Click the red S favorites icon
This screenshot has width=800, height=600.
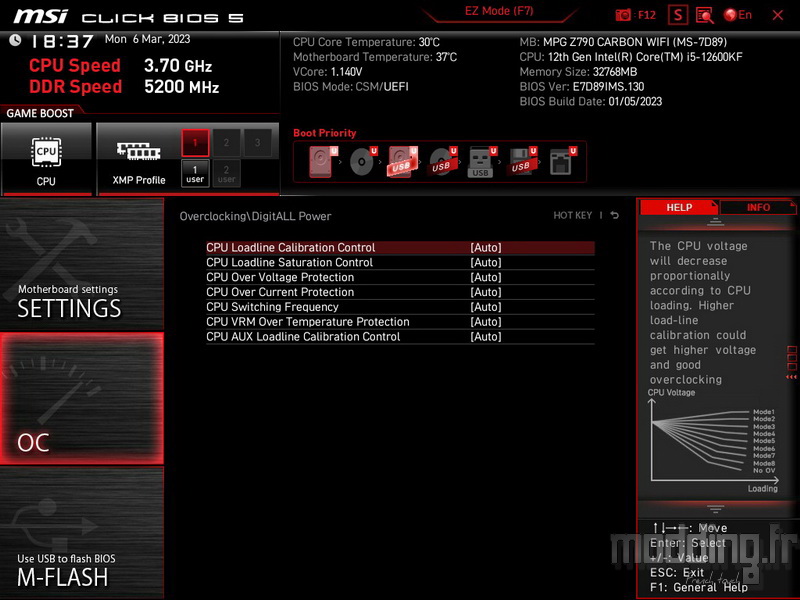point(678,15)
